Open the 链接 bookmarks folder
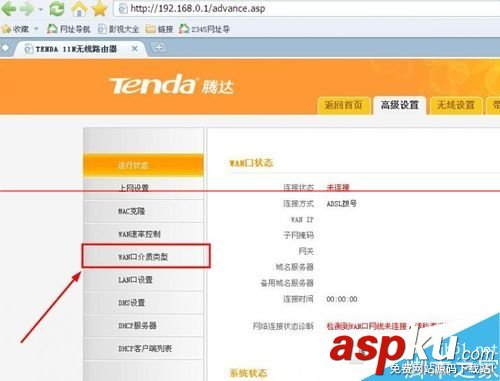Image resolution: width=500 pixels, height=381 pixels. point(159,29)
